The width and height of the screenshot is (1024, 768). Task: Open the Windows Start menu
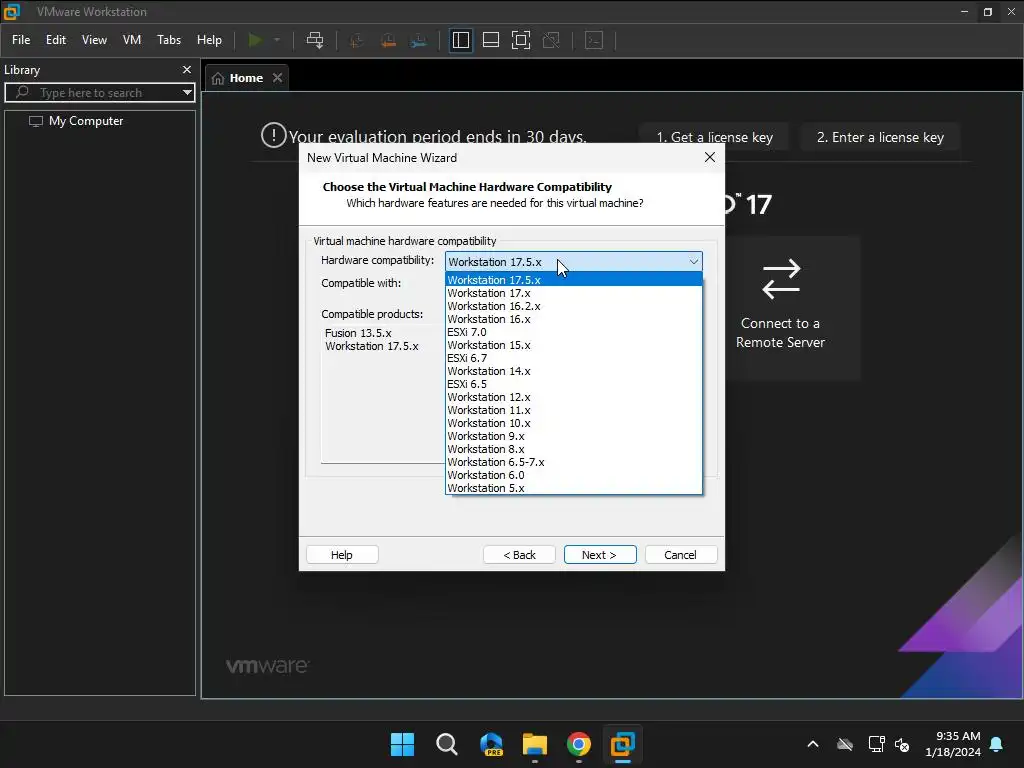click(x=402, y=744)
